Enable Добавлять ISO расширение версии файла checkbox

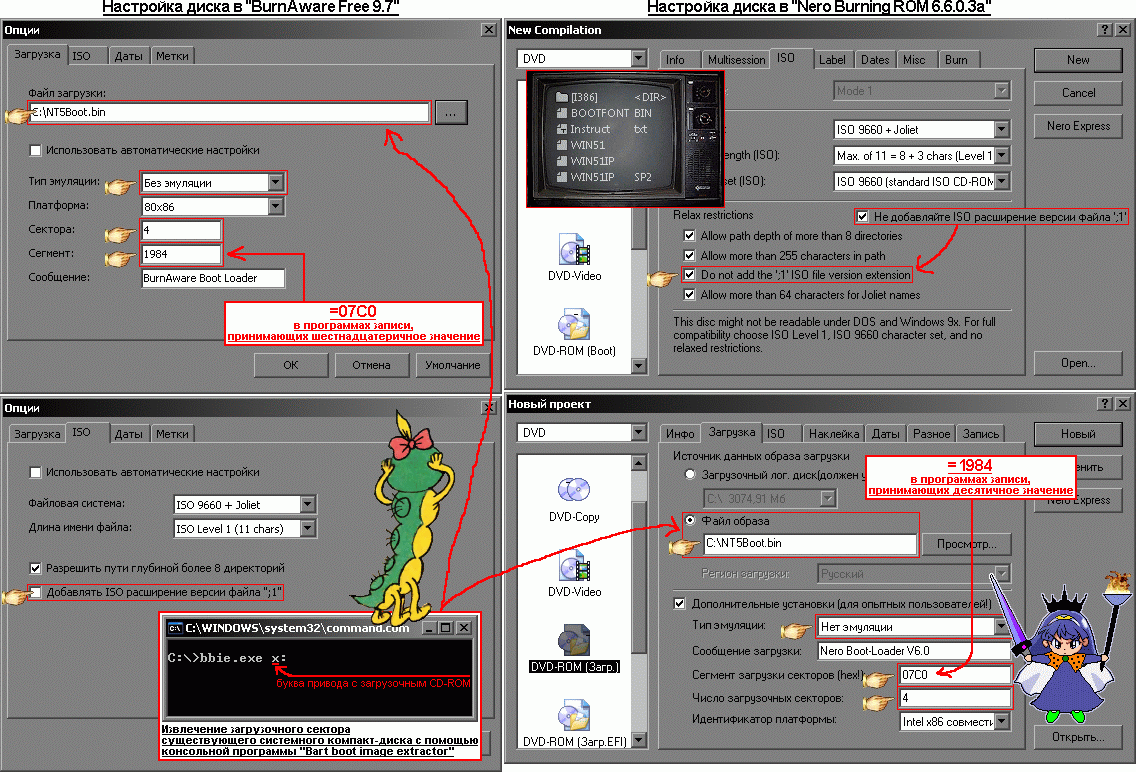[35, 592]
